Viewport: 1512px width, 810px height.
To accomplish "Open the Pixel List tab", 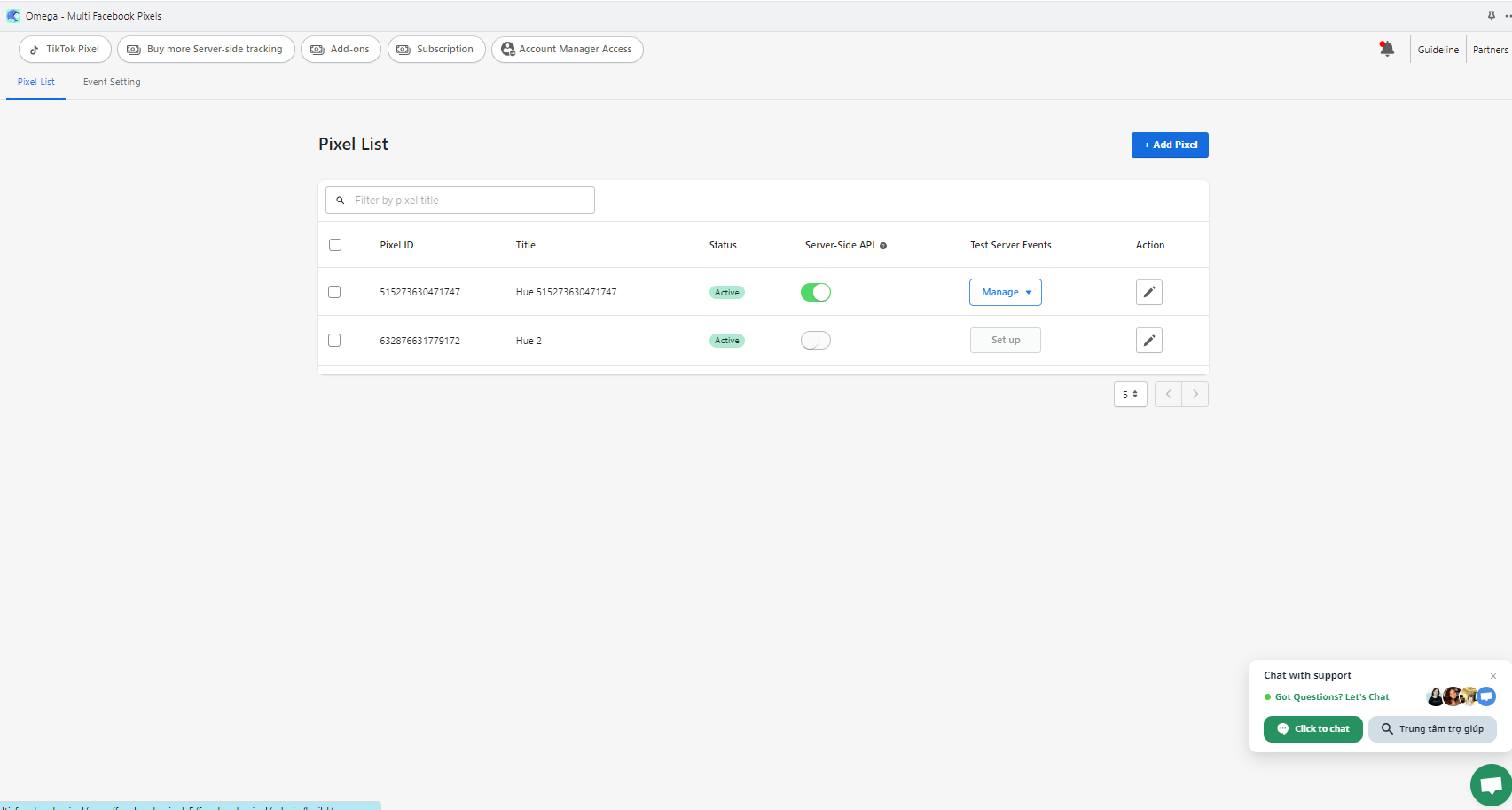I will click(36, 82).
